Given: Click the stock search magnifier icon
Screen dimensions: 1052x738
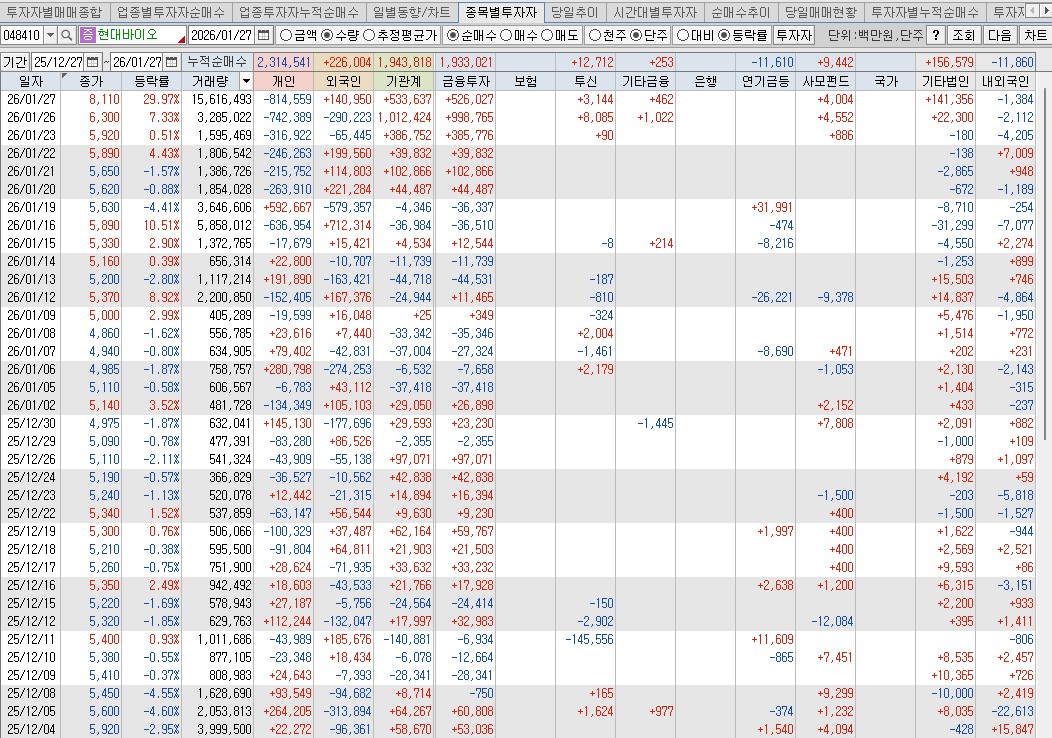Looking at the screenshot, I should tap(66, 36).
